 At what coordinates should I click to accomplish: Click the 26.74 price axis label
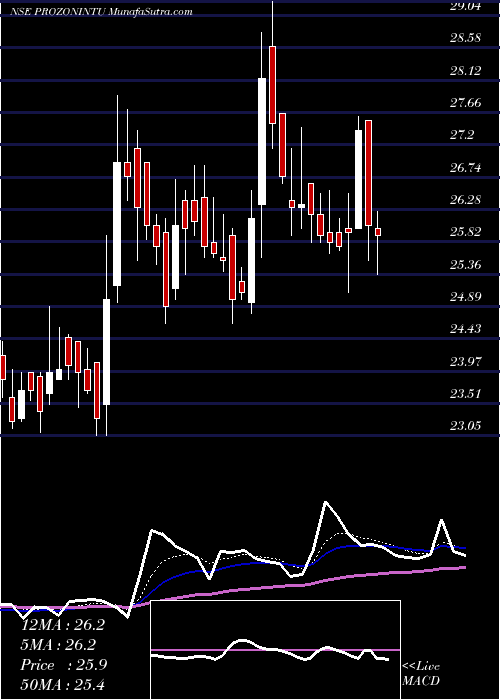pos(465,167)
